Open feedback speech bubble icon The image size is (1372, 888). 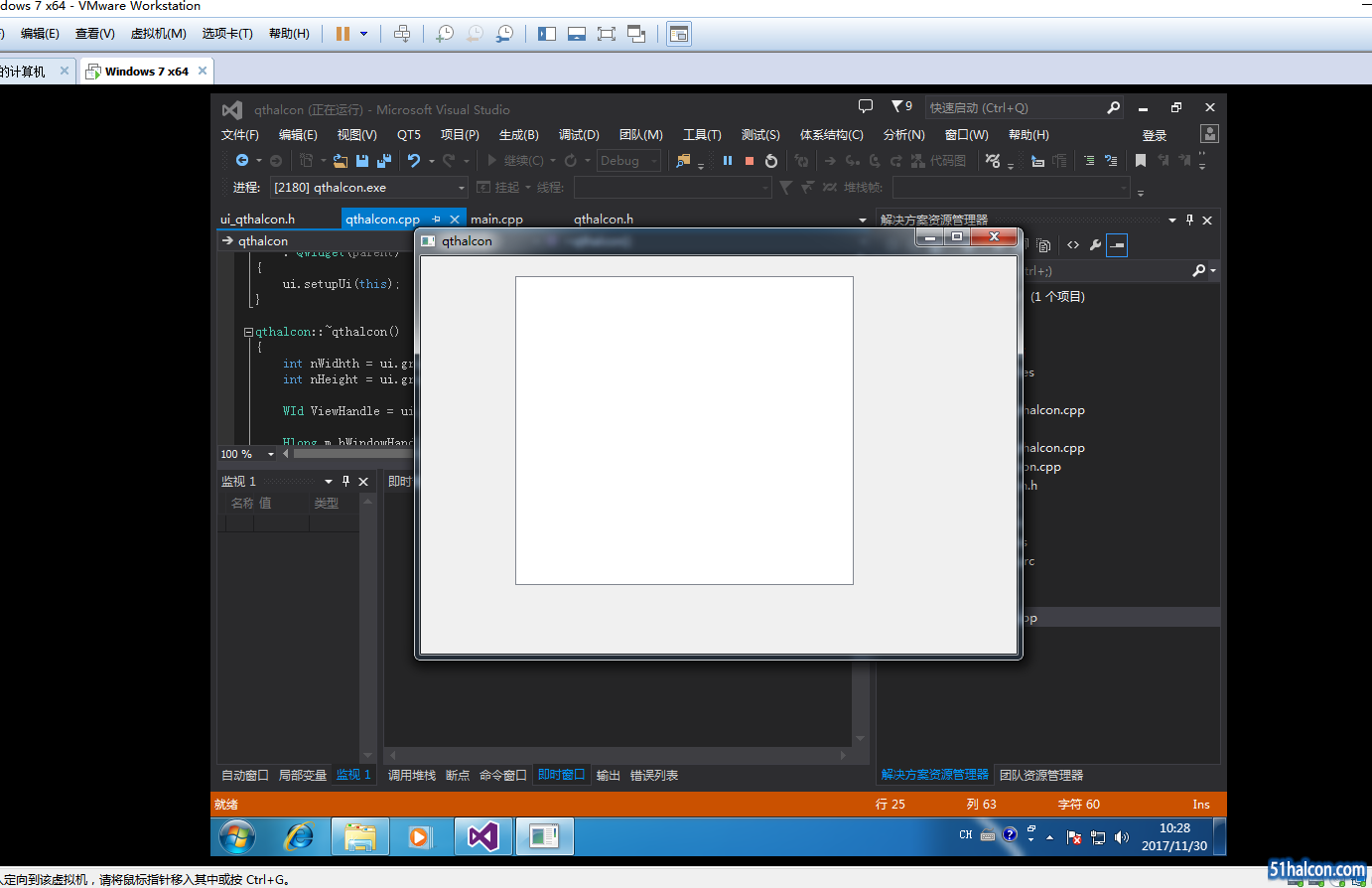866,106
